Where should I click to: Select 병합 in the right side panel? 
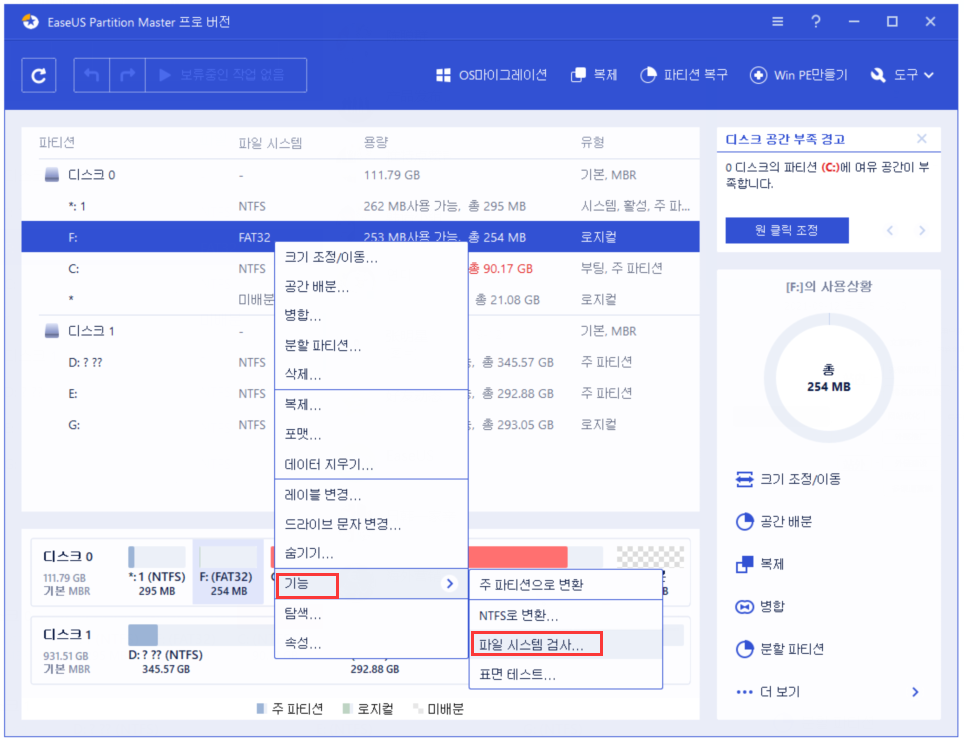[759, 606]
